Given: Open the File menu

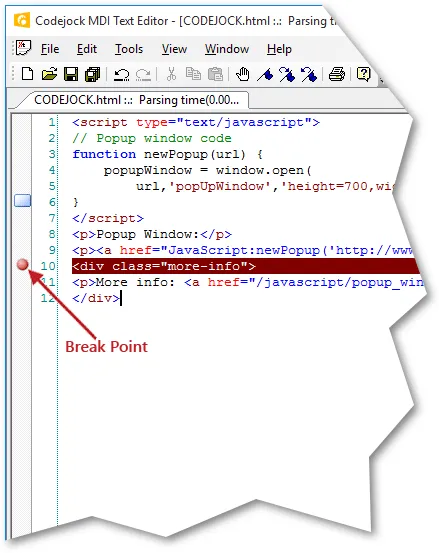Looking at the screenshot, I should click(x=50, y=49).
